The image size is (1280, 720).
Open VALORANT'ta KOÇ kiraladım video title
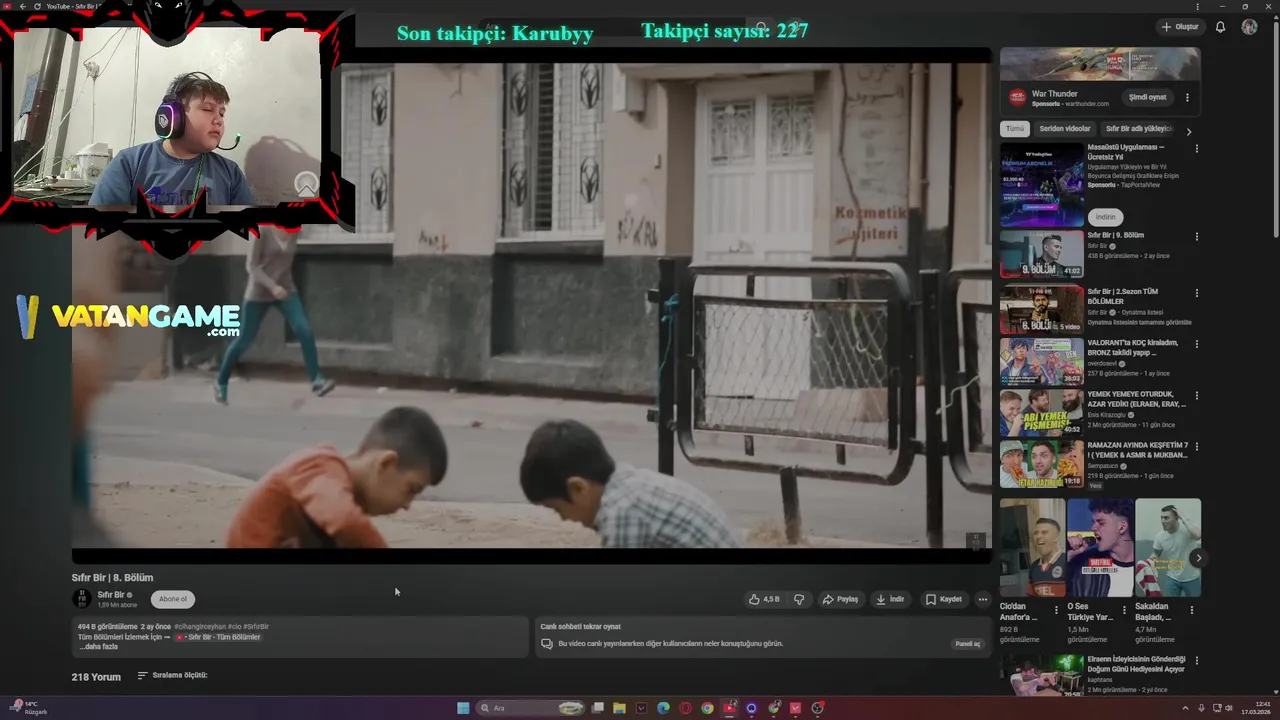pyautogui.click(x=1133, y=347)
